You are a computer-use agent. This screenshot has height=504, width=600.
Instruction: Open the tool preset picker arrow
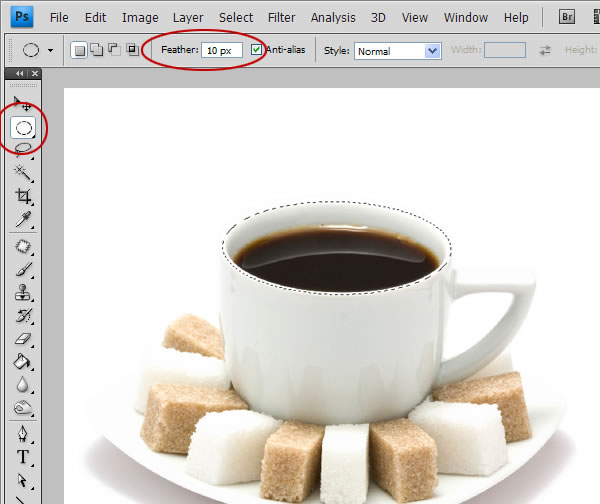[x=51, y=50]
